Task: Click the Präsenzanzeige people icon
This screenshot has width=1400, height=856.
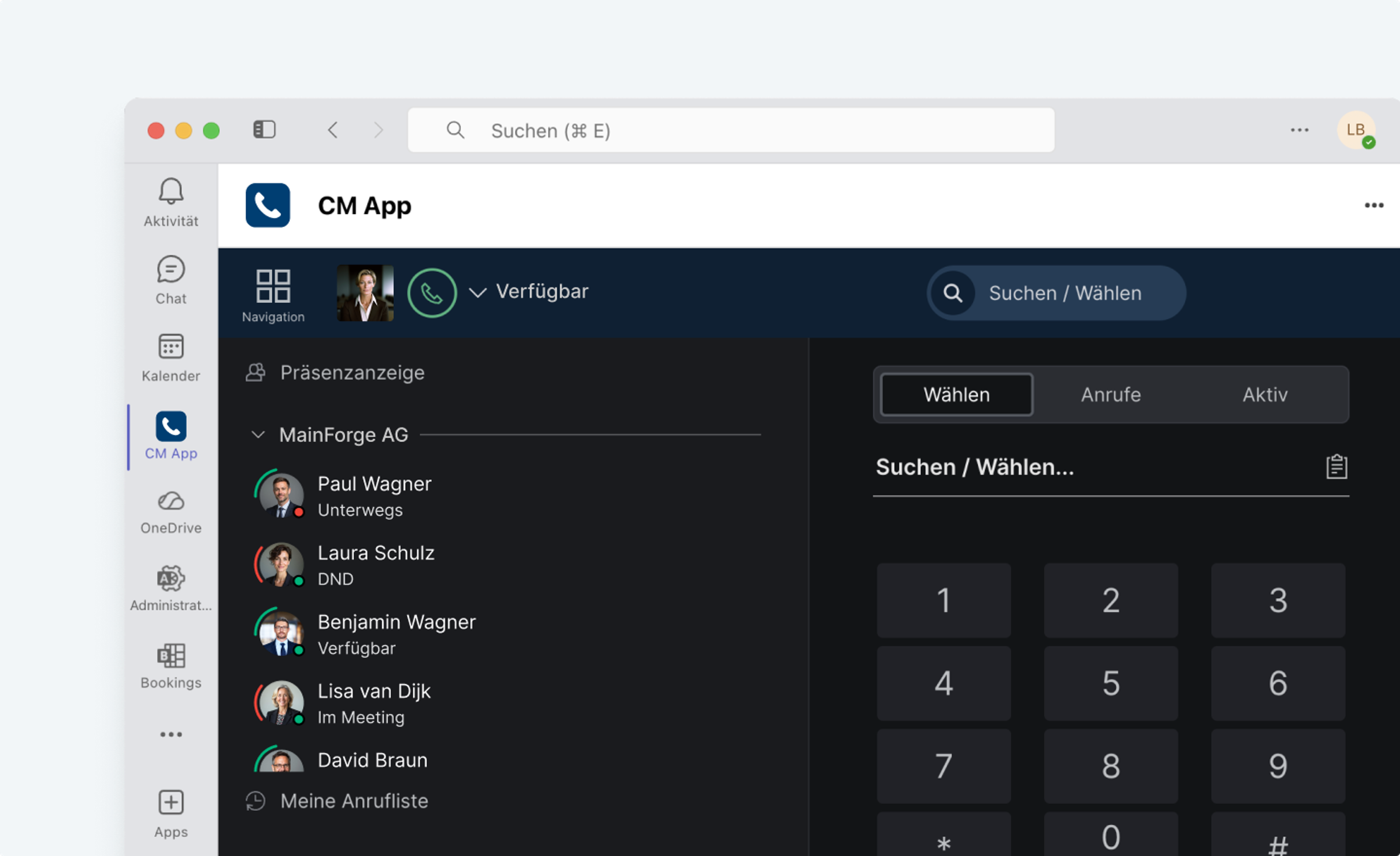Action: click(256, 372)
